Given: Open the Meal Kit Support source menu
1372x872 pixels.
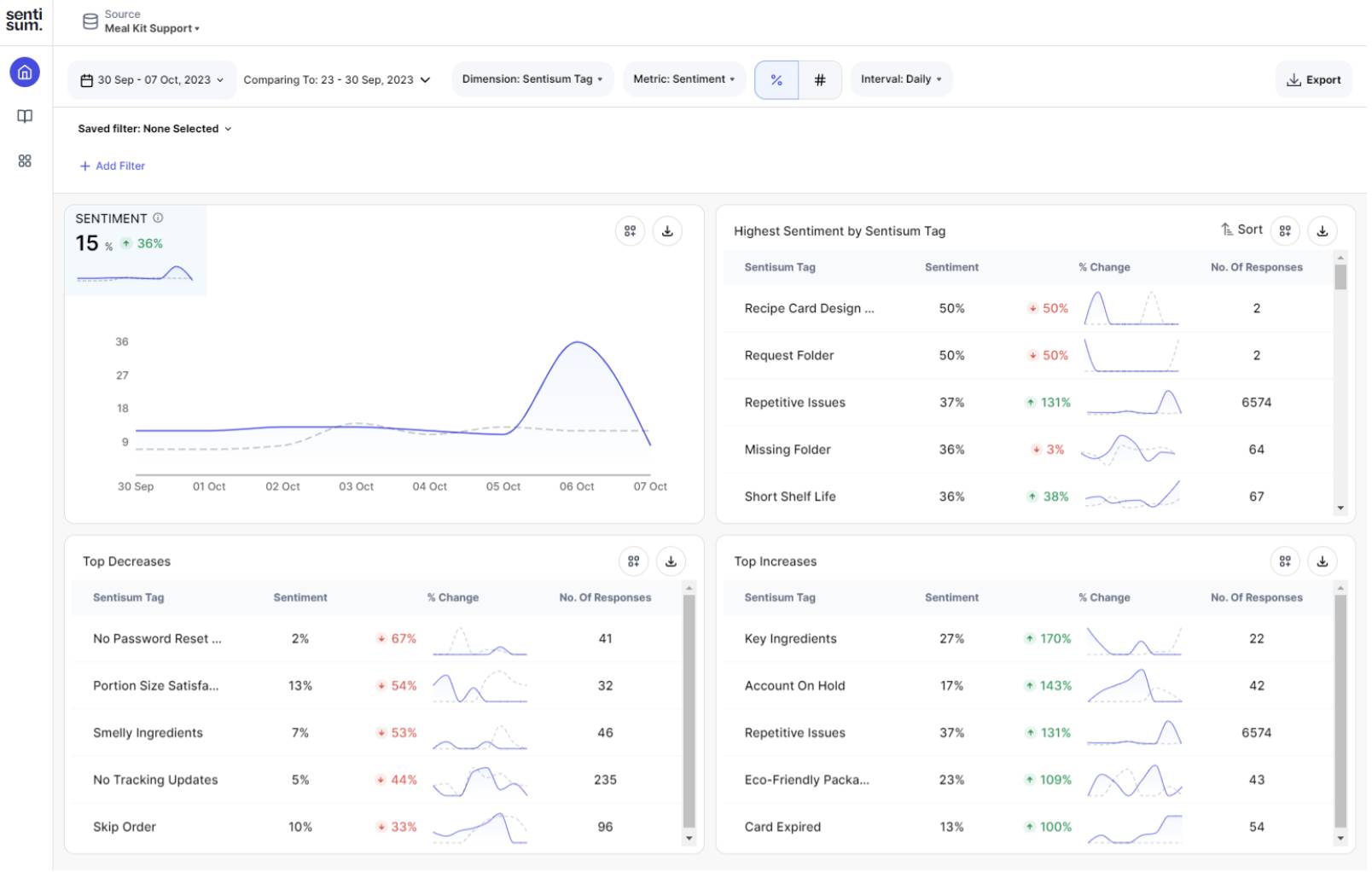Looking at the screenshot, I should [x=152, y=28].
